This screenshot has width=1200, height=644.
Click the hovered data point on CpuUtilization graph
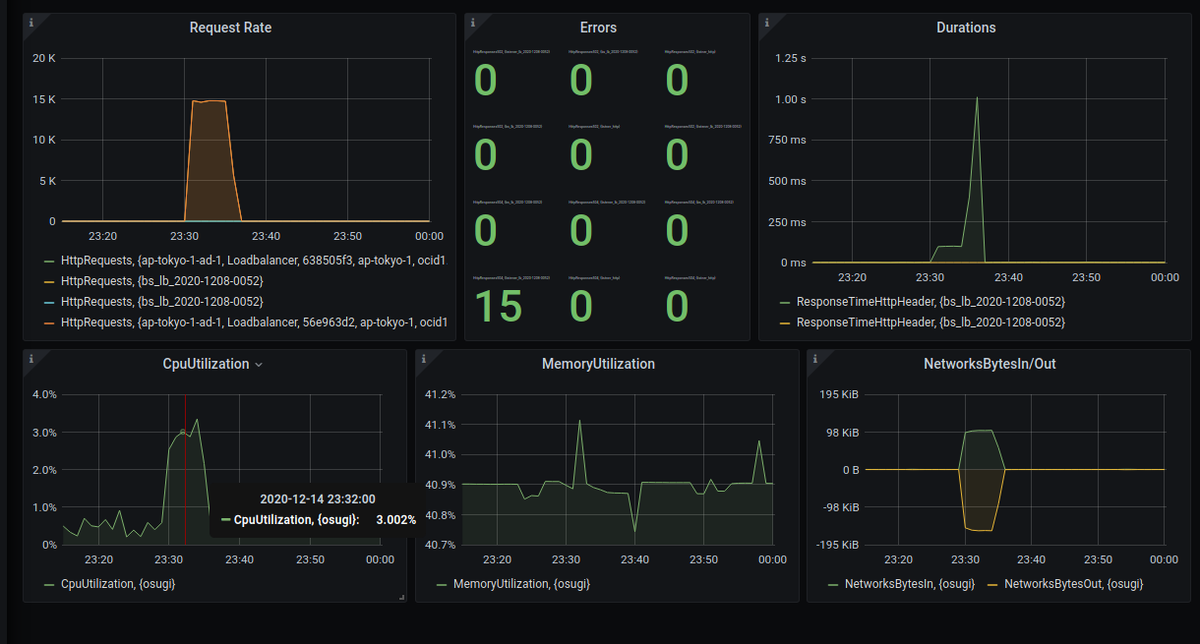pos(183,432)
